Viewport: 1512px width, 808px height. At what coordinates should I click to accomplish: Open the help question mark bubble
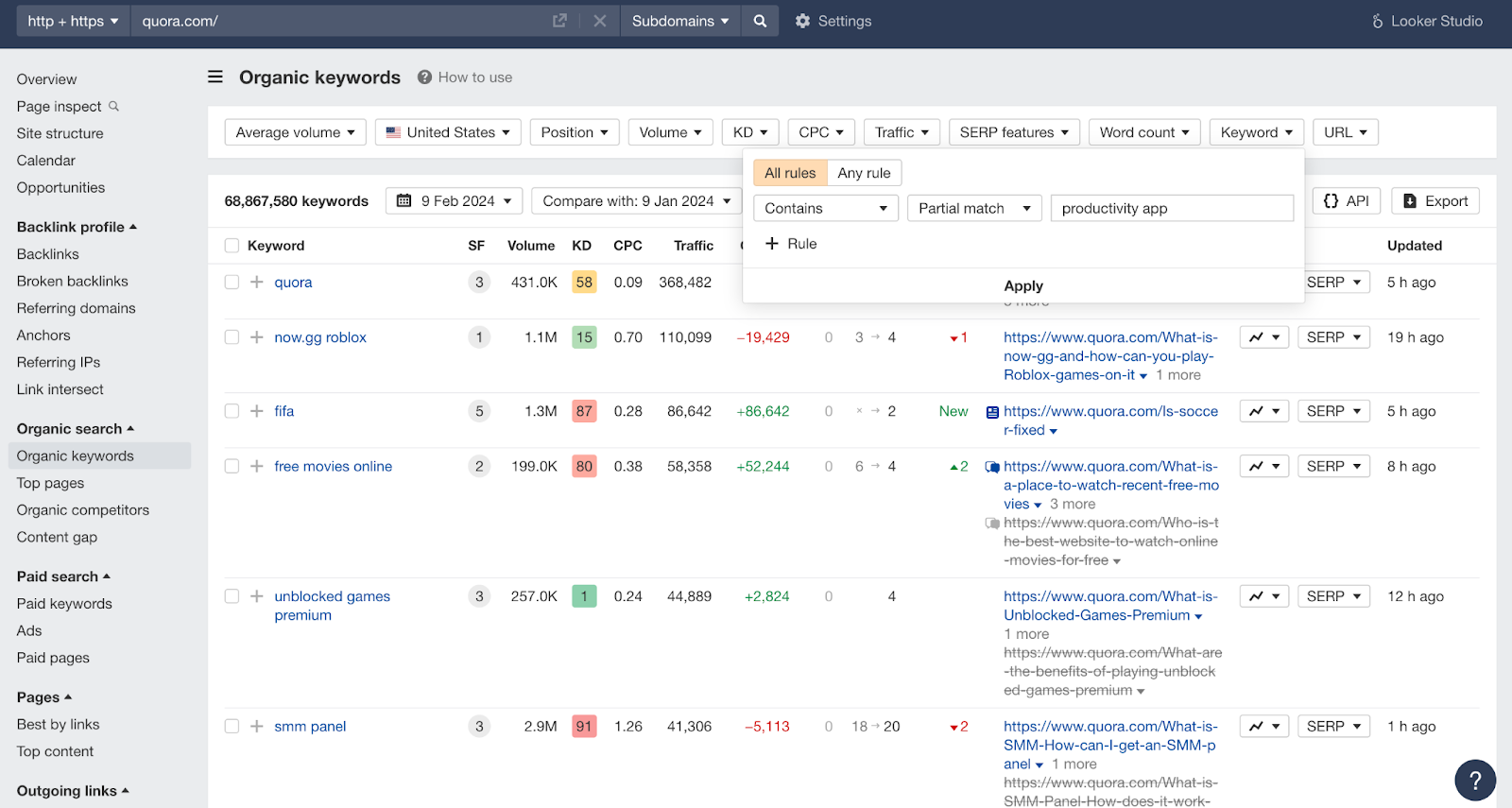1475,781
